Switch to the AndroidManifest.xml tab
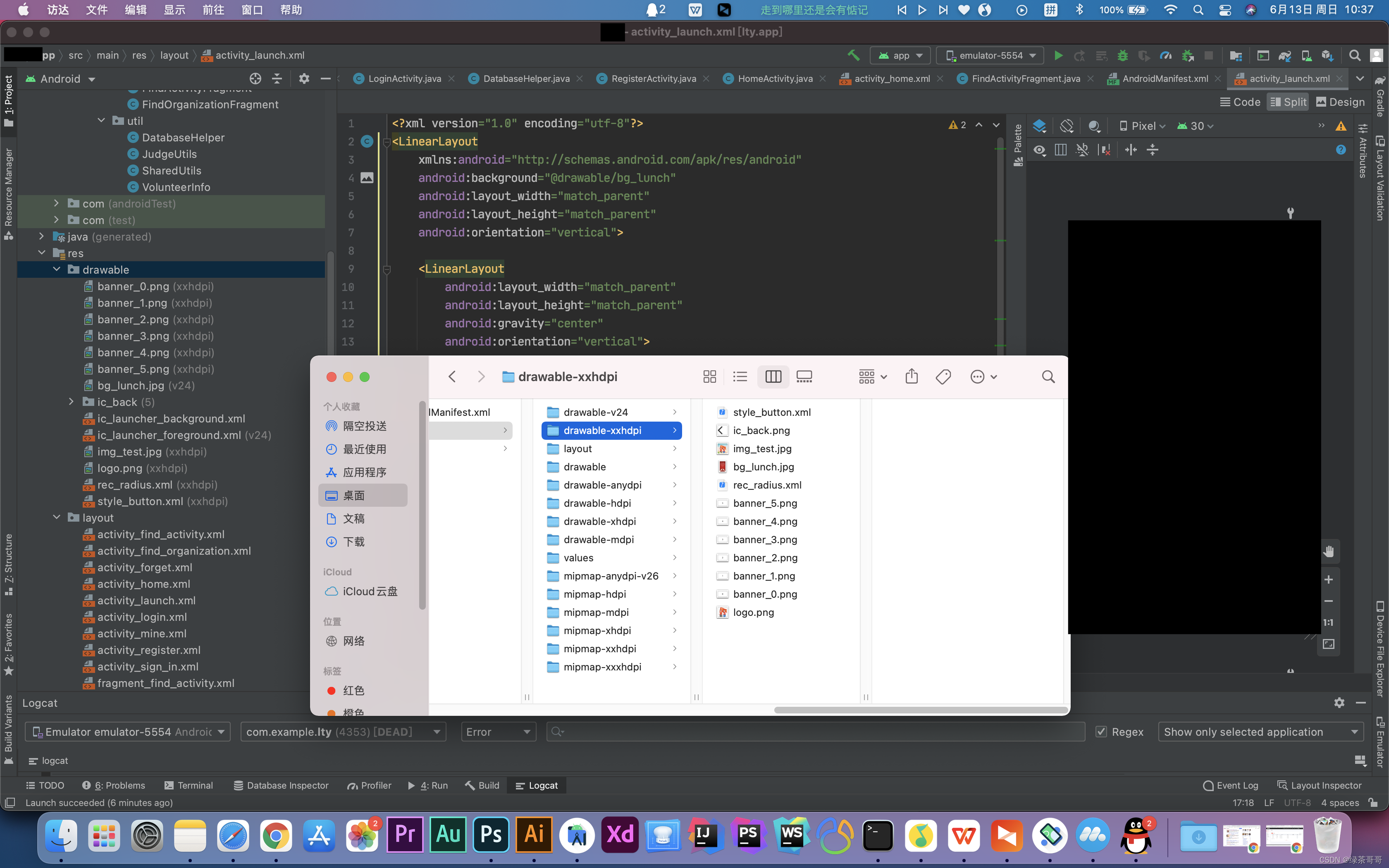1389x868 pixels. [x=1165, y=79]
